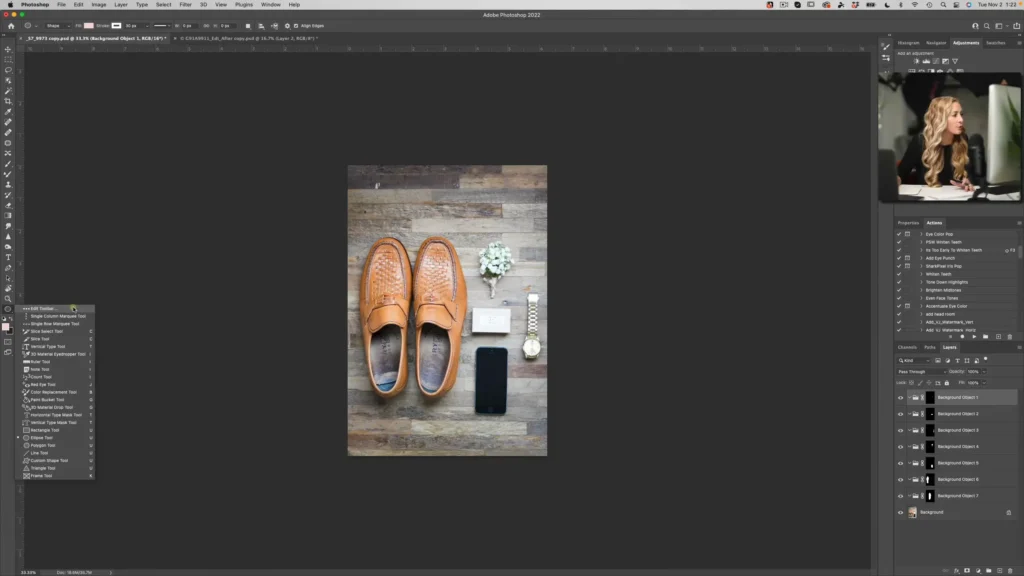The height and width of the screenshot is (576, 1024).
Task: Hide Background Object 3 layer group
Action: pyautogui.click(x=901, y=430)
